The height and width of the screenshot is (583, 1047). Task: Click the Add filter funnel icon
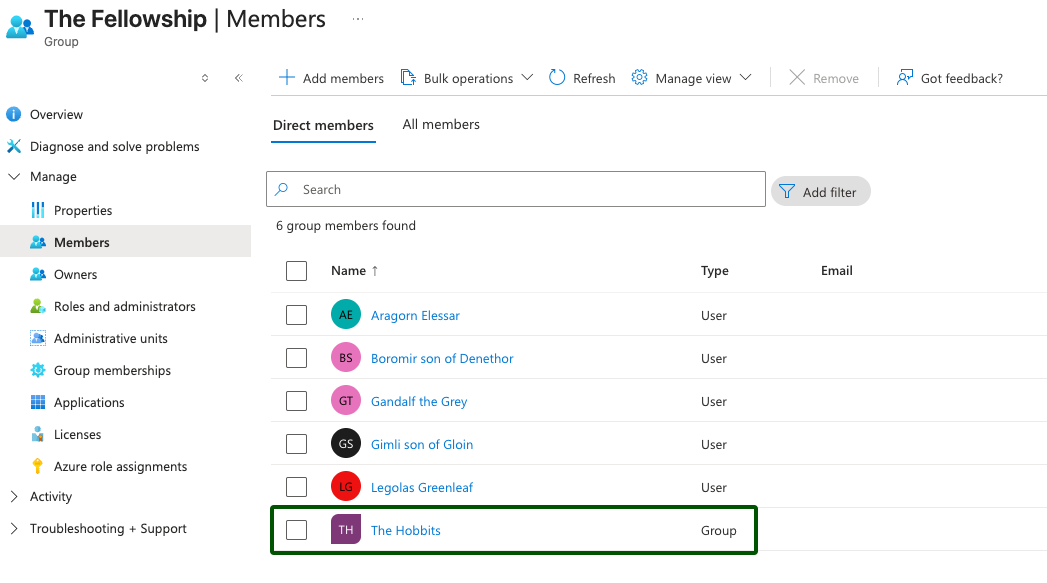787,192
